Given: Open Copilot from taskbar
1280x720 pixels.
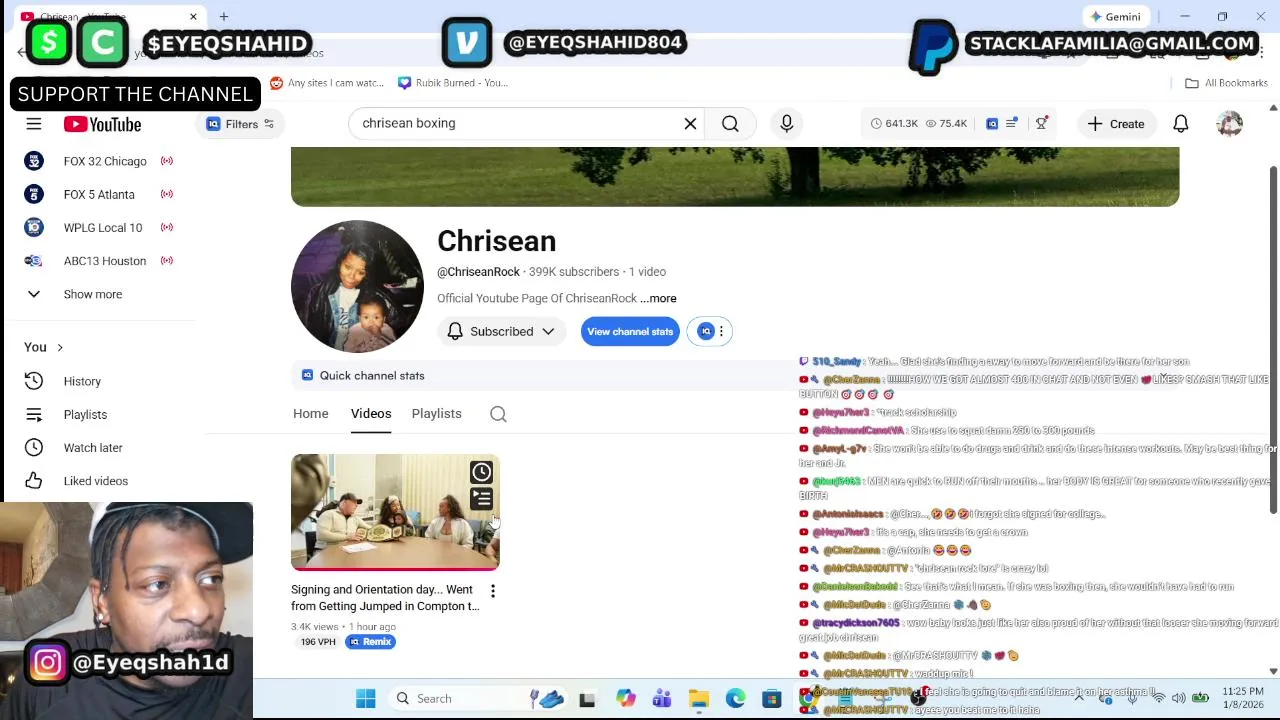Looking at the screenshot, I should click(625, 698).
